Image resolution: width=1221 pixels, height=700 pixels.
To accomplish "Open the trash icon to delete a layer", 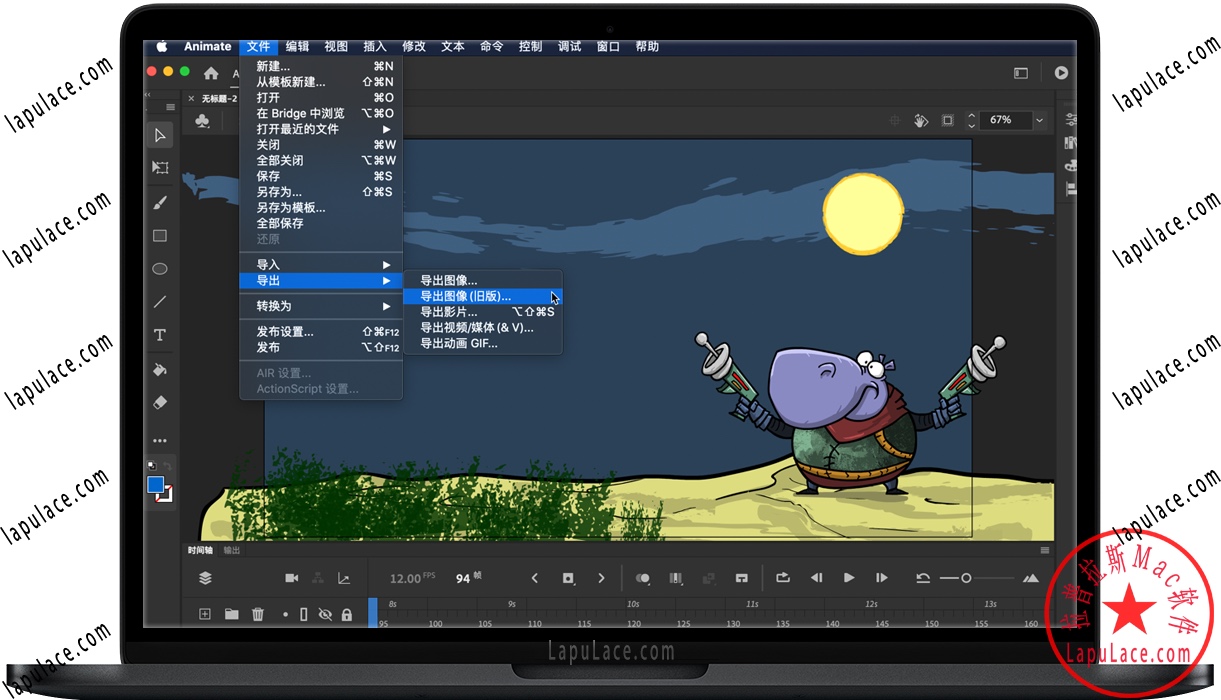I will (x=258, y=614).
